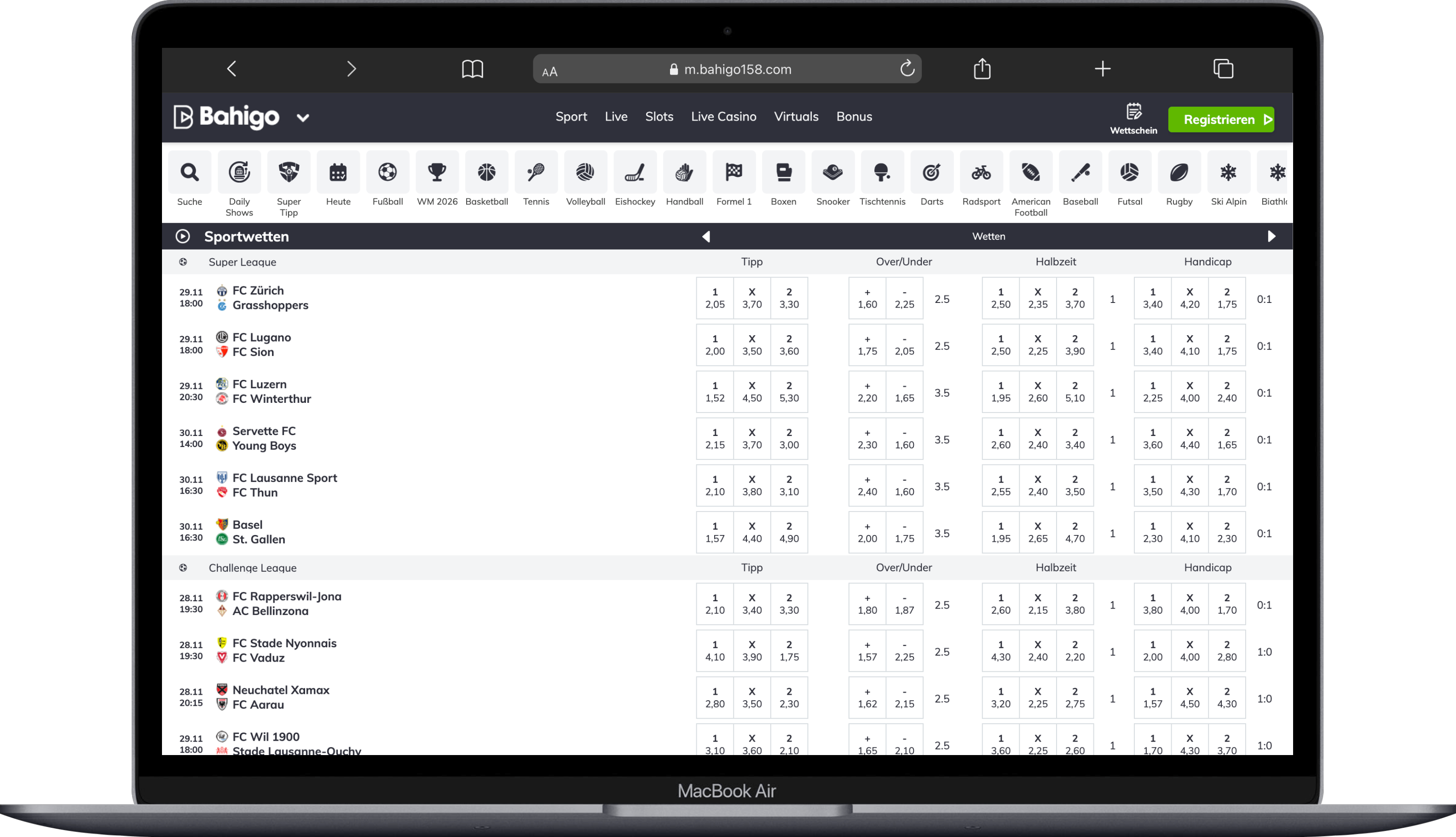Click the green Registrieren button

click(1221, 120)
